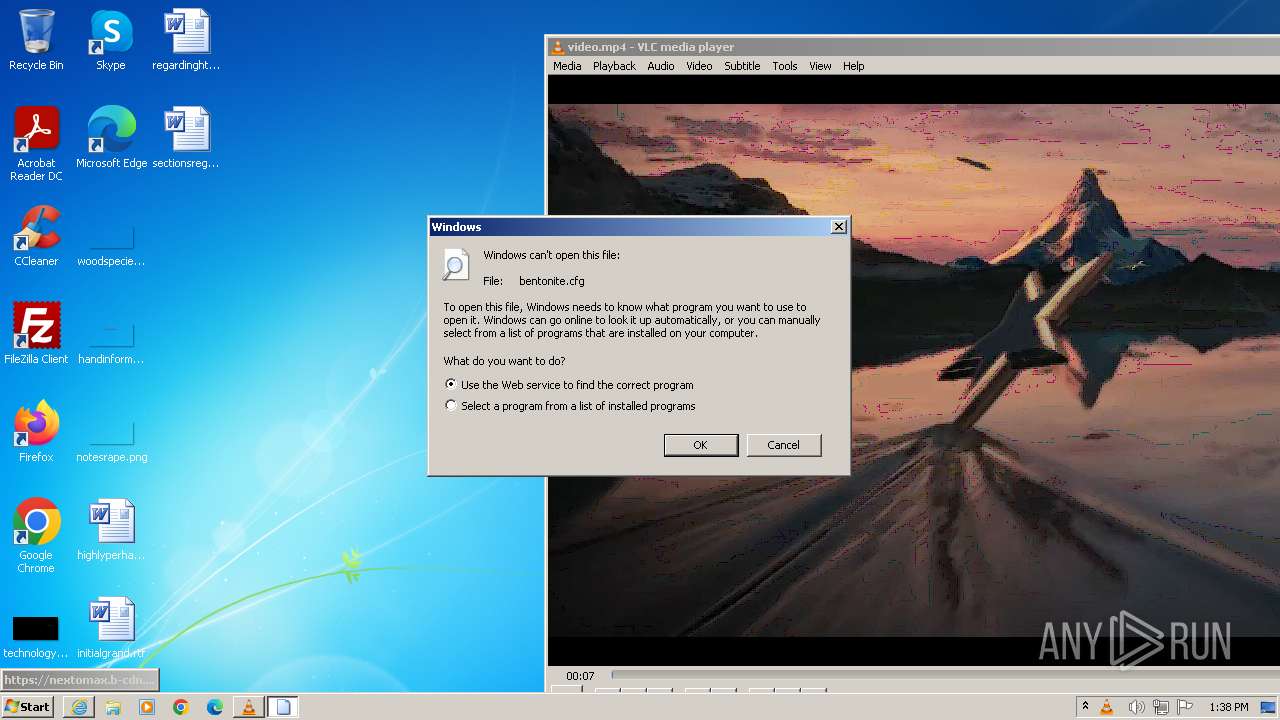The height and width of the screenshot is (720, 1280).
Task: Open the Media menu in VLC
Action: pyautogui.click(x=567, y=66)
